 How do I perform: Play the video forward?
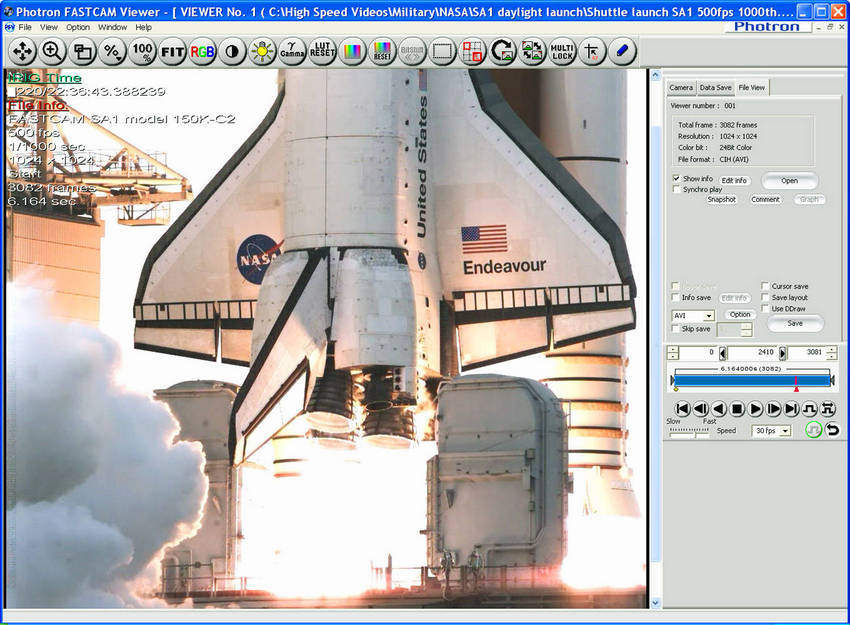coord(755,409)
